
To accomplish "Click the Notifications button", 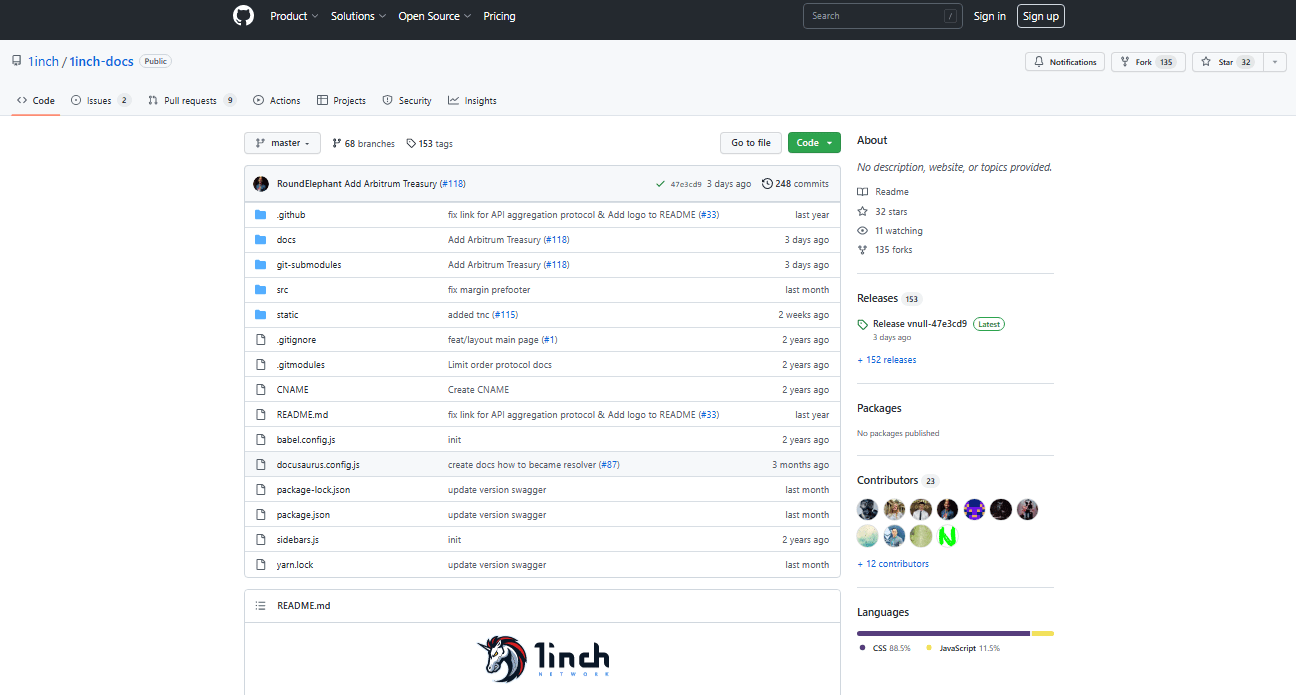I will tap(1065, 62).
